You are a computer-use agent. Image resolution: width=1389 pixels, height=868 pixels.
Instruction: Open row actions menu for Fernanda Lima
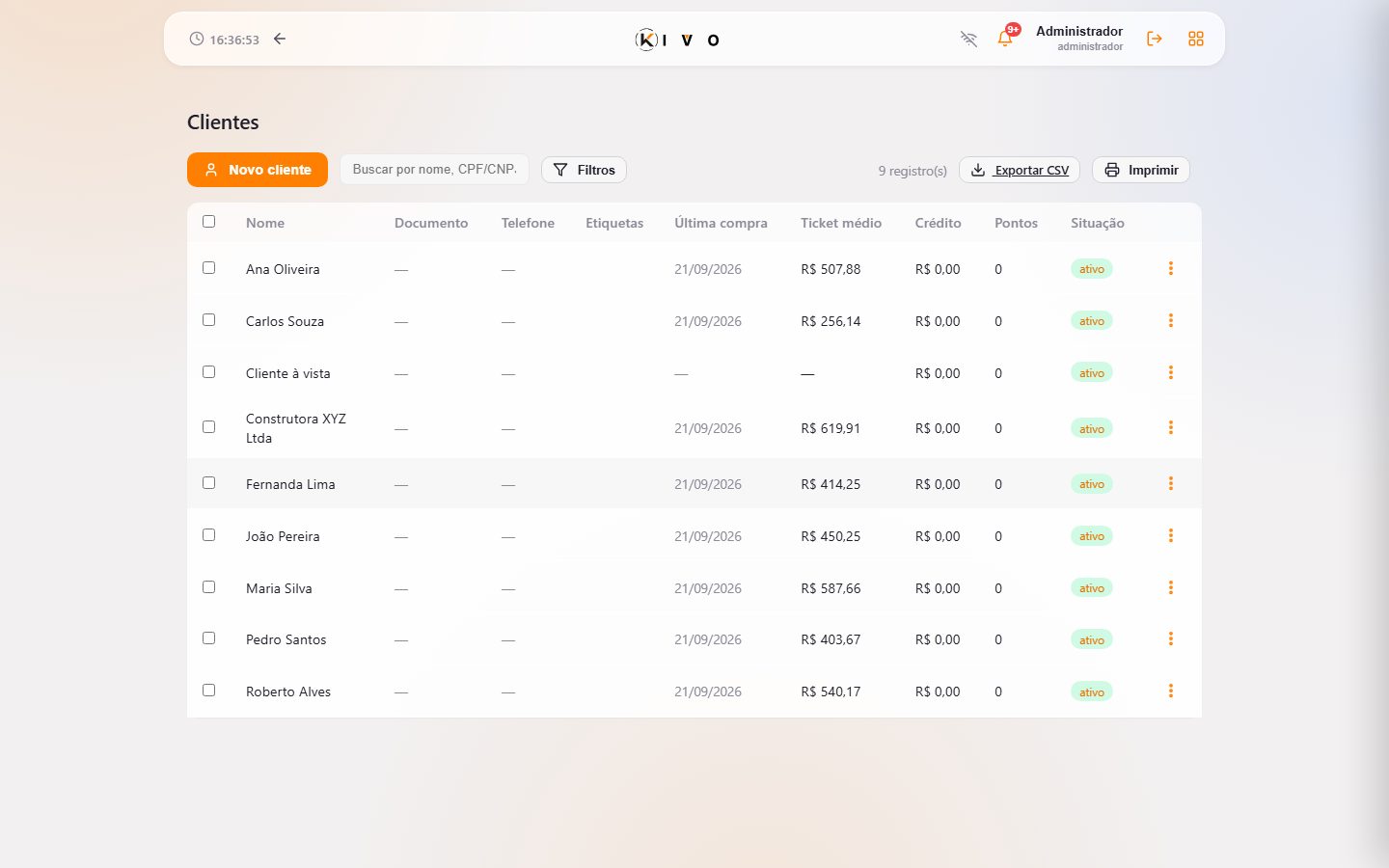[1171, 483]
